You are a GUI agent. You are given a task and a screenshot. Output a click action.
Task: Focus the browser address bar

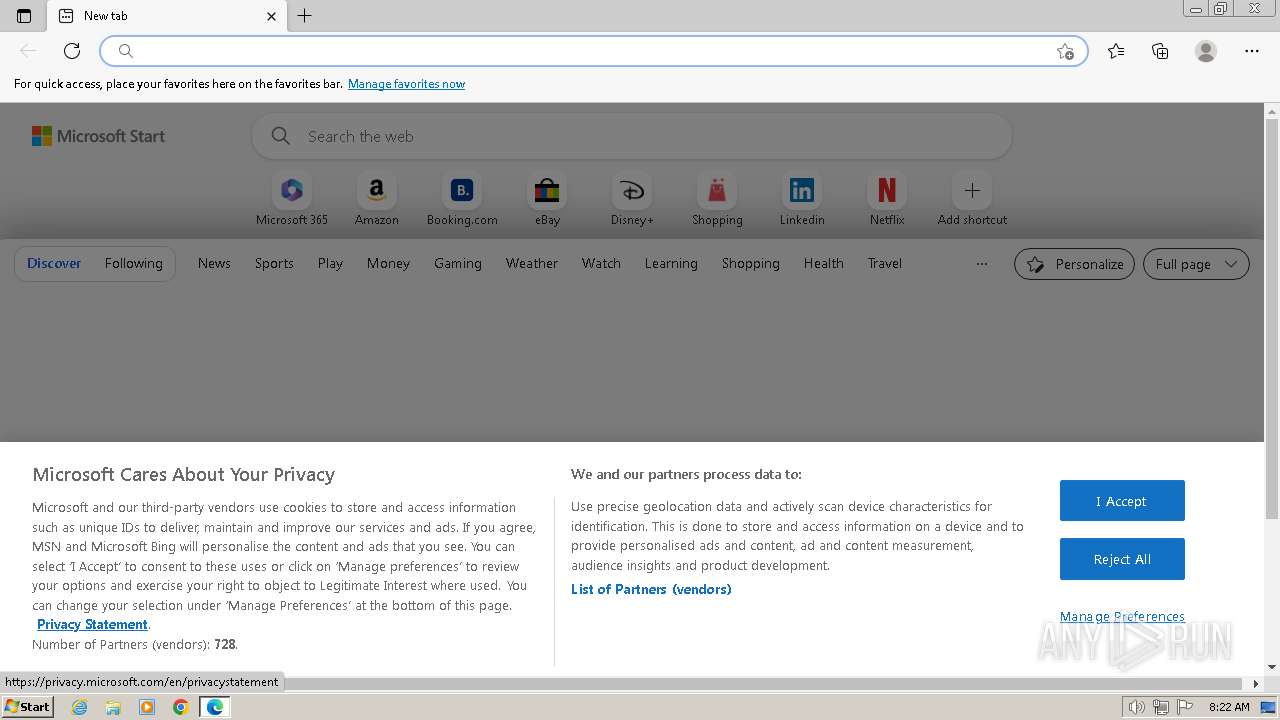point(594,51)
